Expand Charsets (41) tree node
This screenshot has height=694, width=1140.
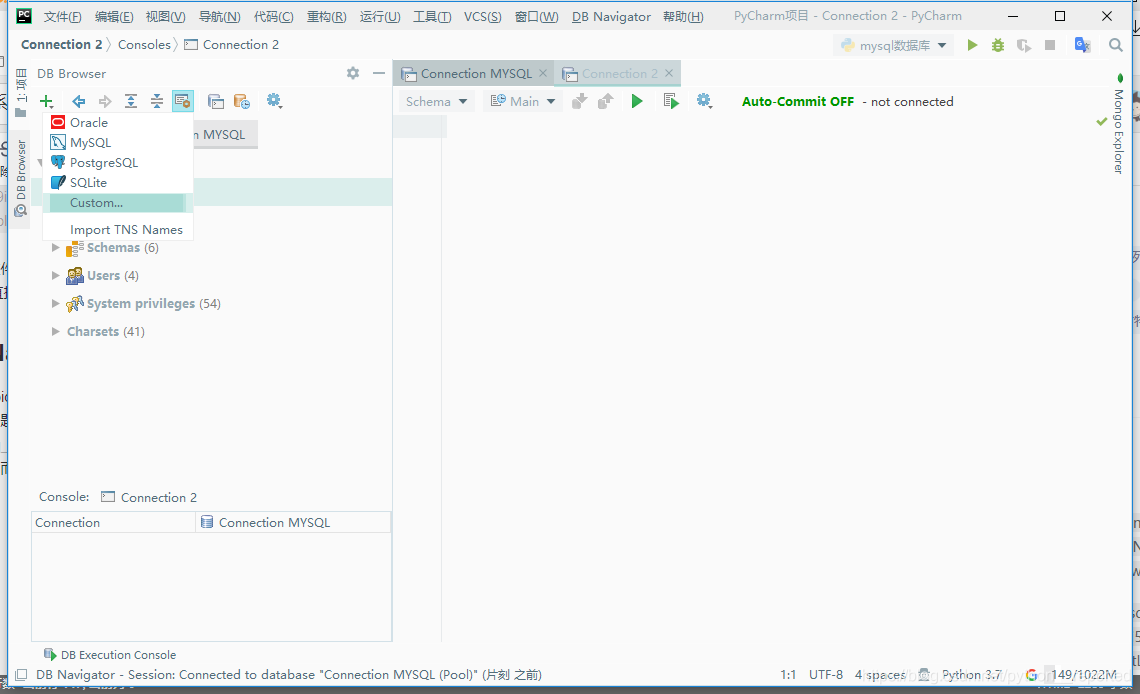click(55, 331)
